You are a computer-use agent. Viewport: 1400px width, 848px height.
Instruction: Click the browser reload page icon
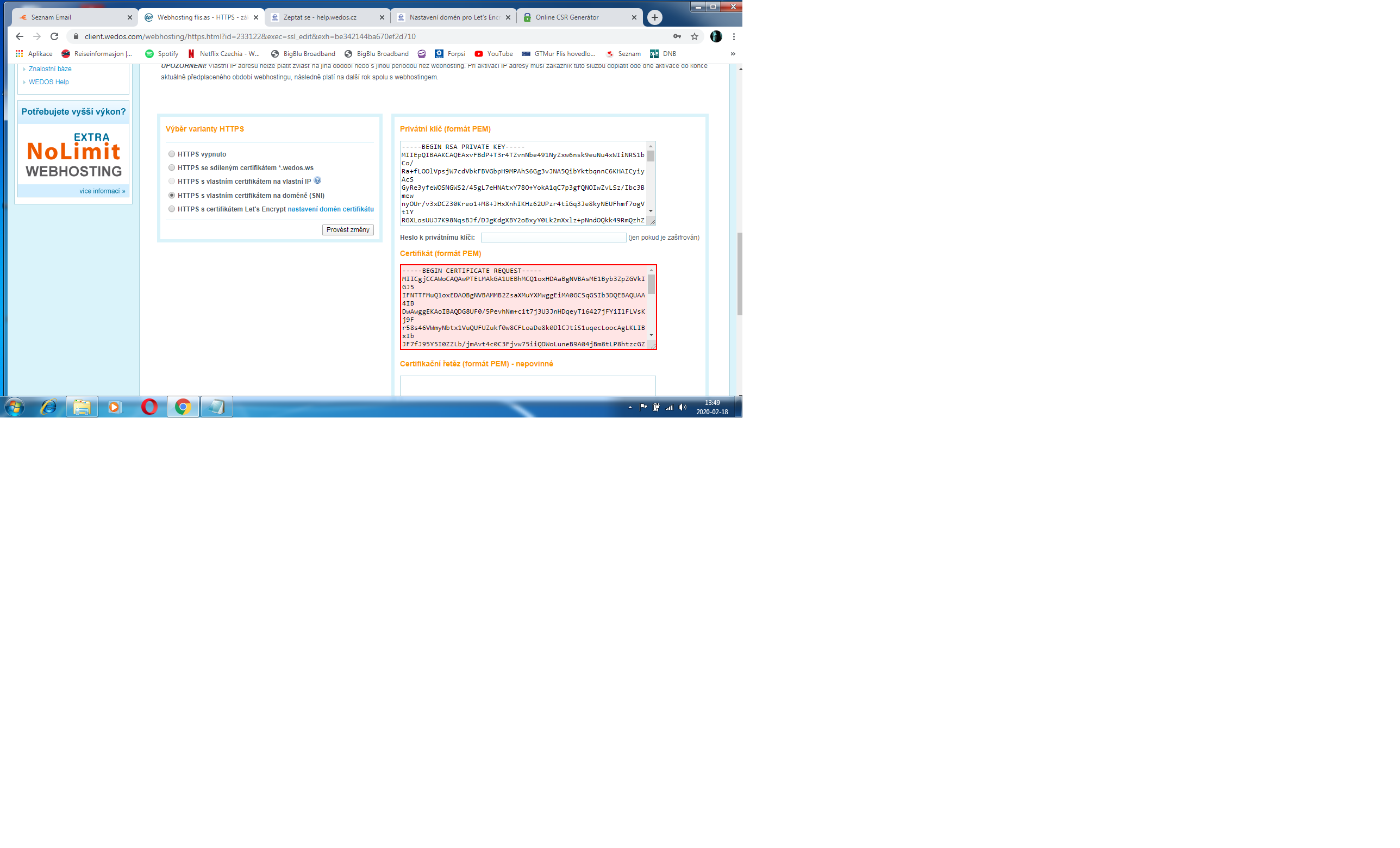click(x=54, y=36)
